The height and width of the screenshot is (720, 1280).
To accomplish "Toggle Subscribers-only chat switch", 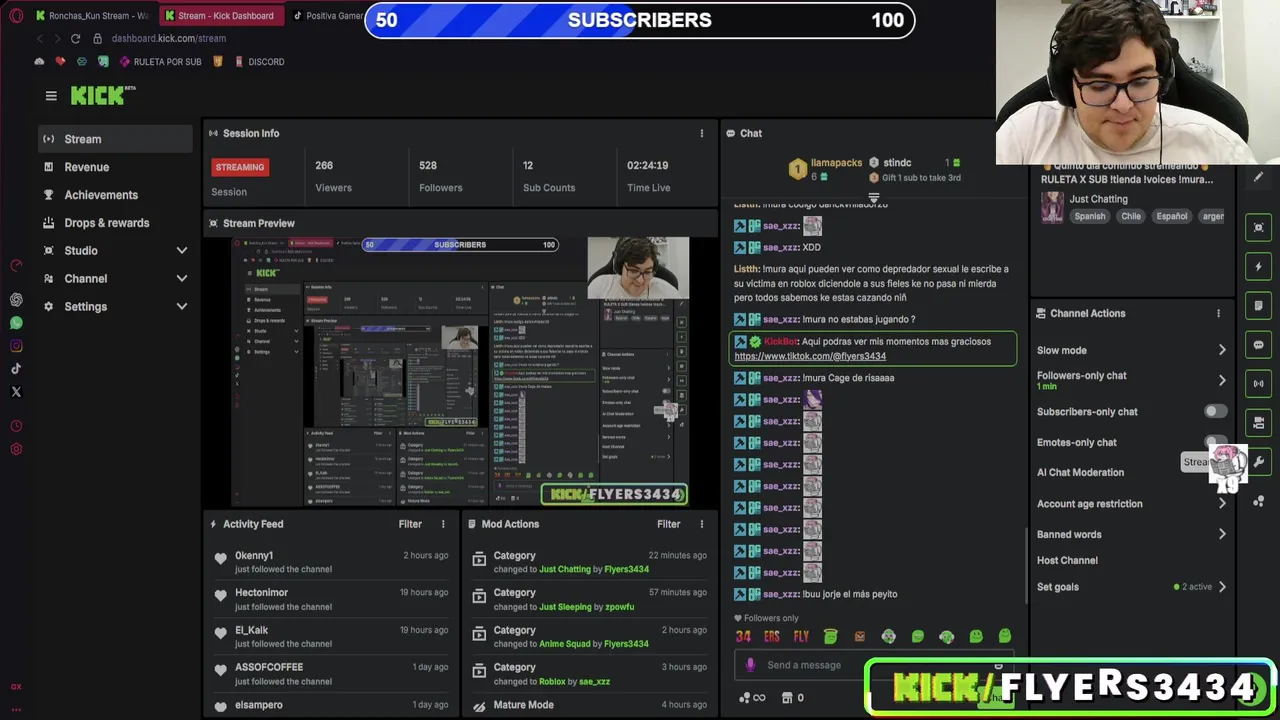I will pos(1215,411).
